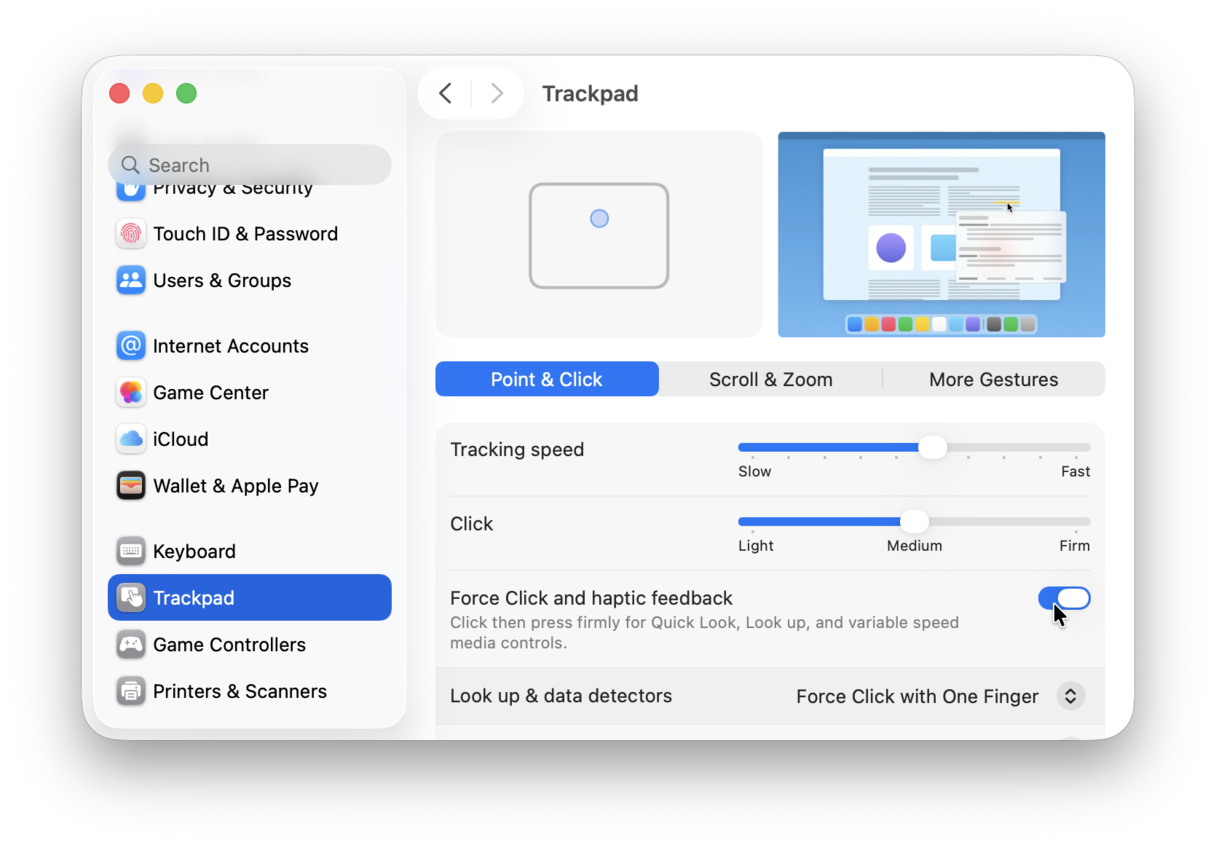Switch to More Gestures tab
The height and width of the screenshot is (848, 1216).
994,379
